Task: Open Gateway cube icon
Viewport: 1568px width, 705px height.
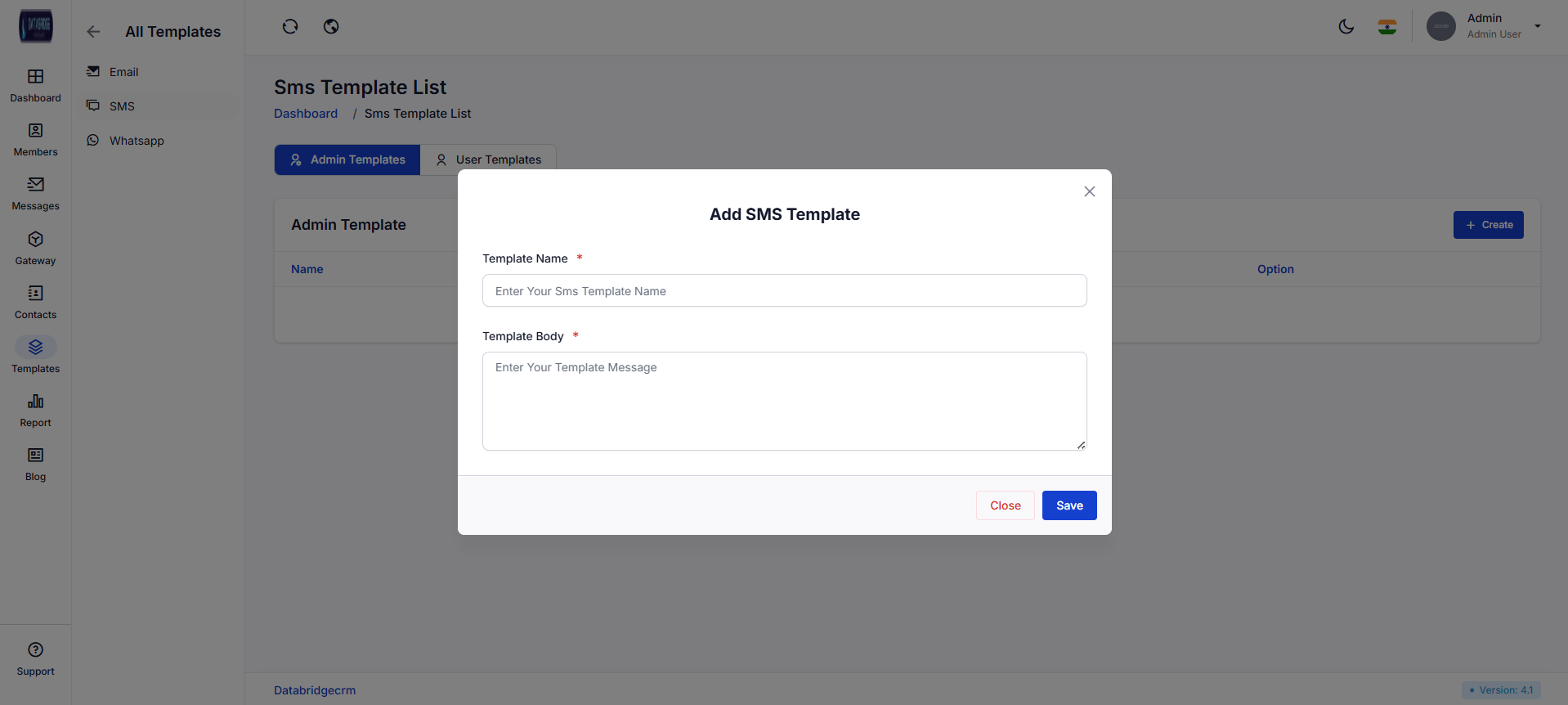Action: pos(35,240)
